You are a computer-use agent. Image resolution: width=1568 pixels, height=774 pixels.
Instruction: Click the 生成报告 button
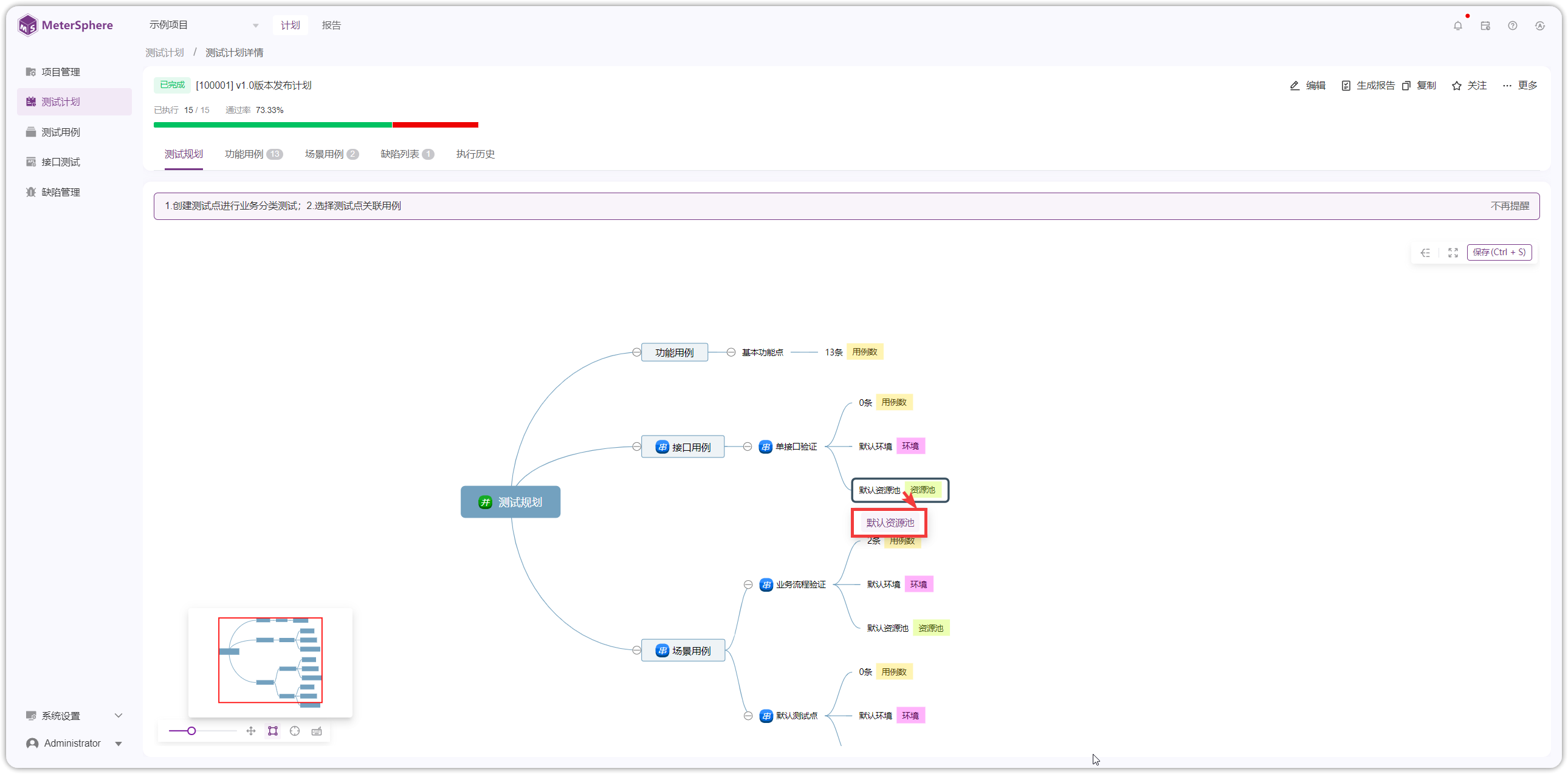(x=1368, y=86)
